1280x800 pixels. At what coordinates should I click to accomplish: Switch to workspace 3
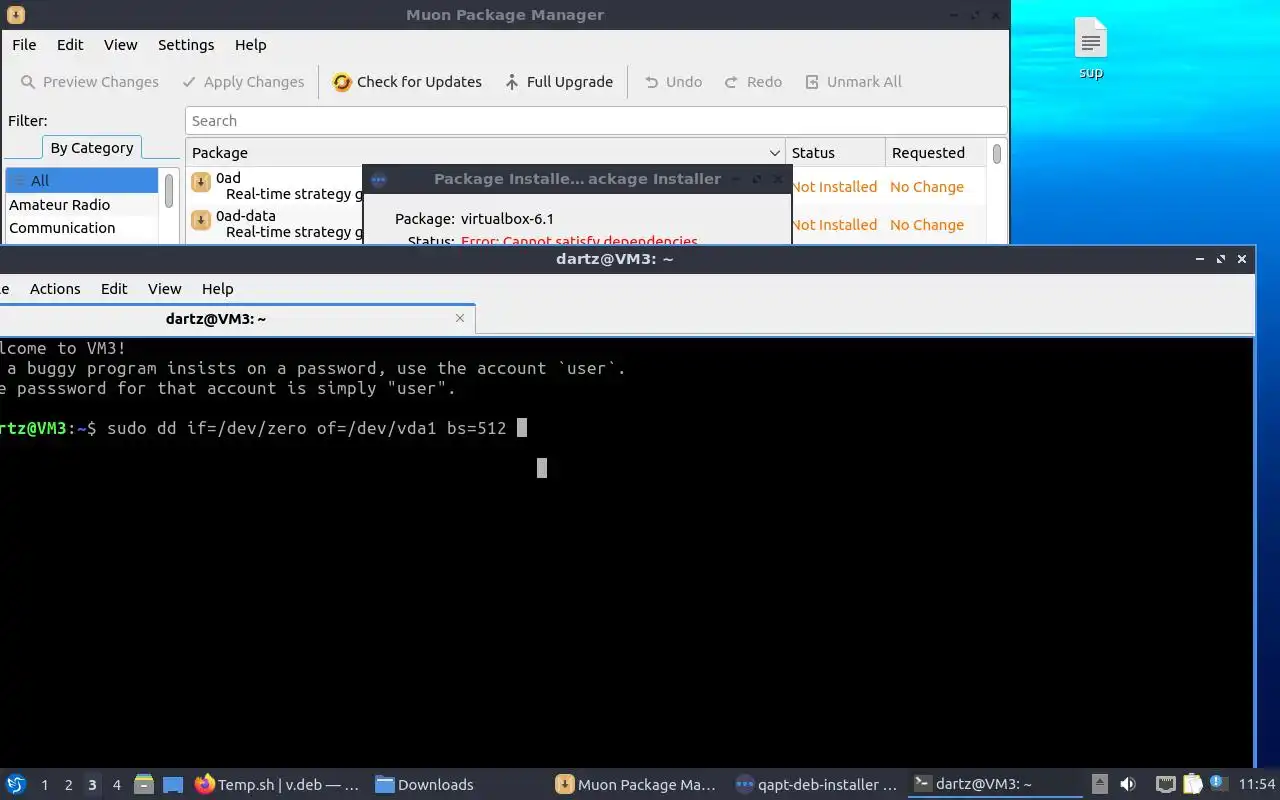click(92, 785)
